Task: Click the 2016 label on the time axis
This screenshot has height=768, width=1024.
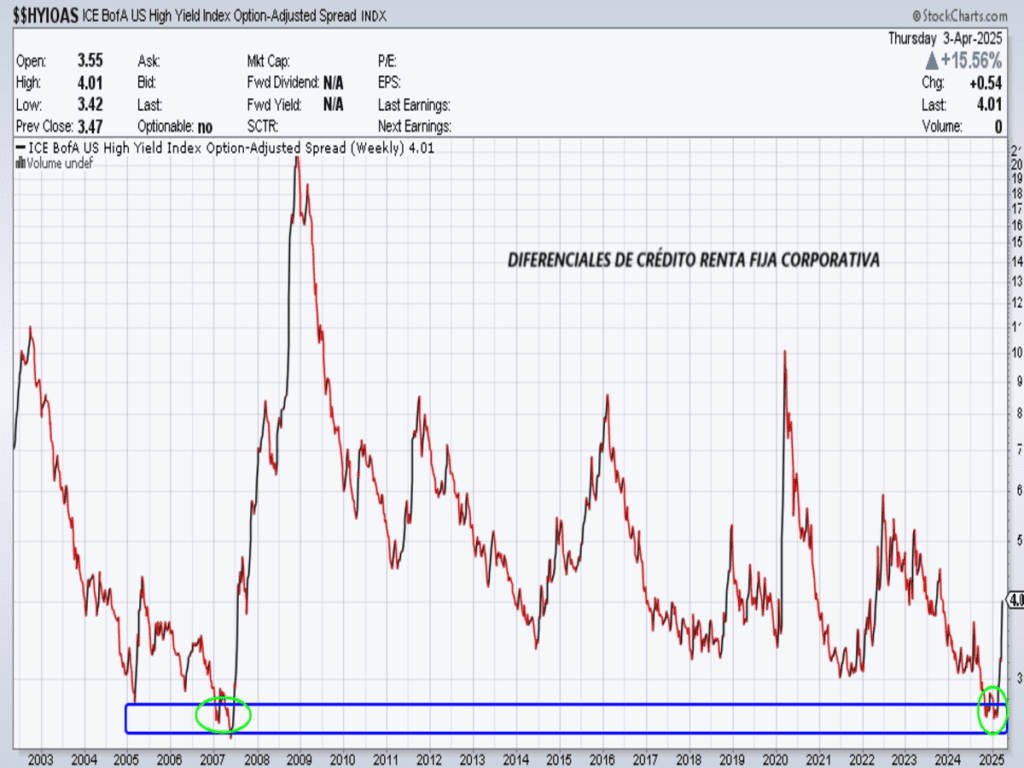Action: point(602,759)
